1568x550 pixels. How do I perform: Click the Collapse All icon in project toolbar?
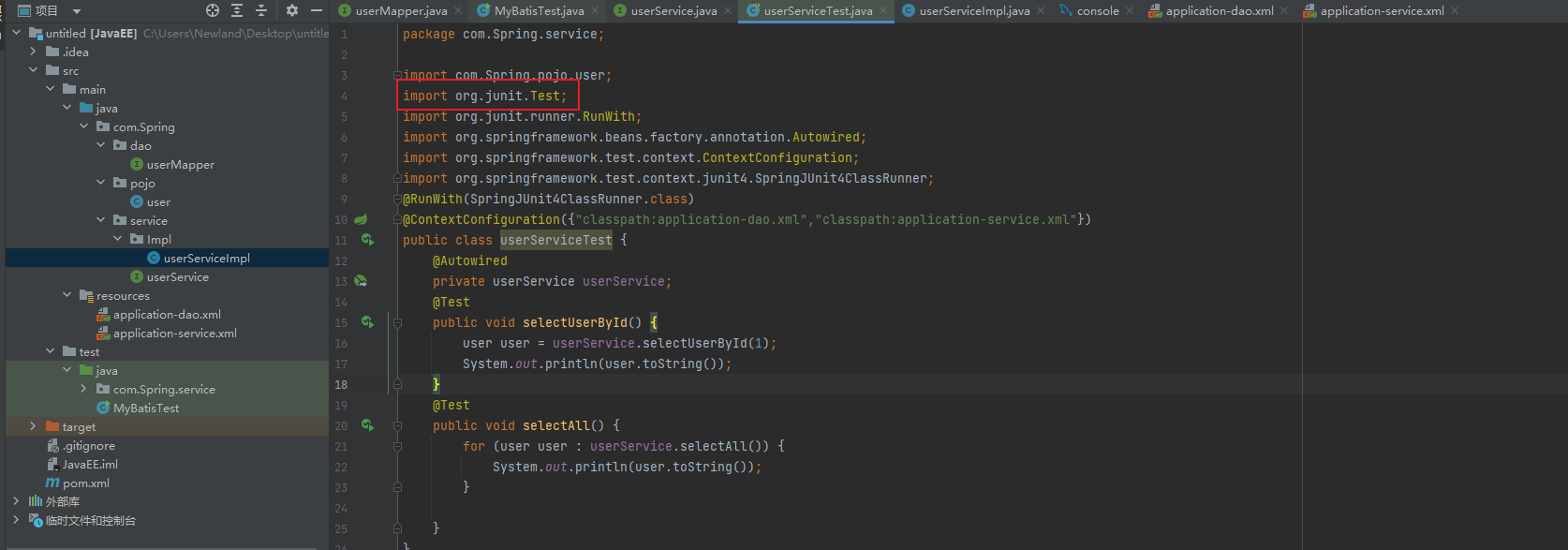pyautogui.click(x=261, y=10)
